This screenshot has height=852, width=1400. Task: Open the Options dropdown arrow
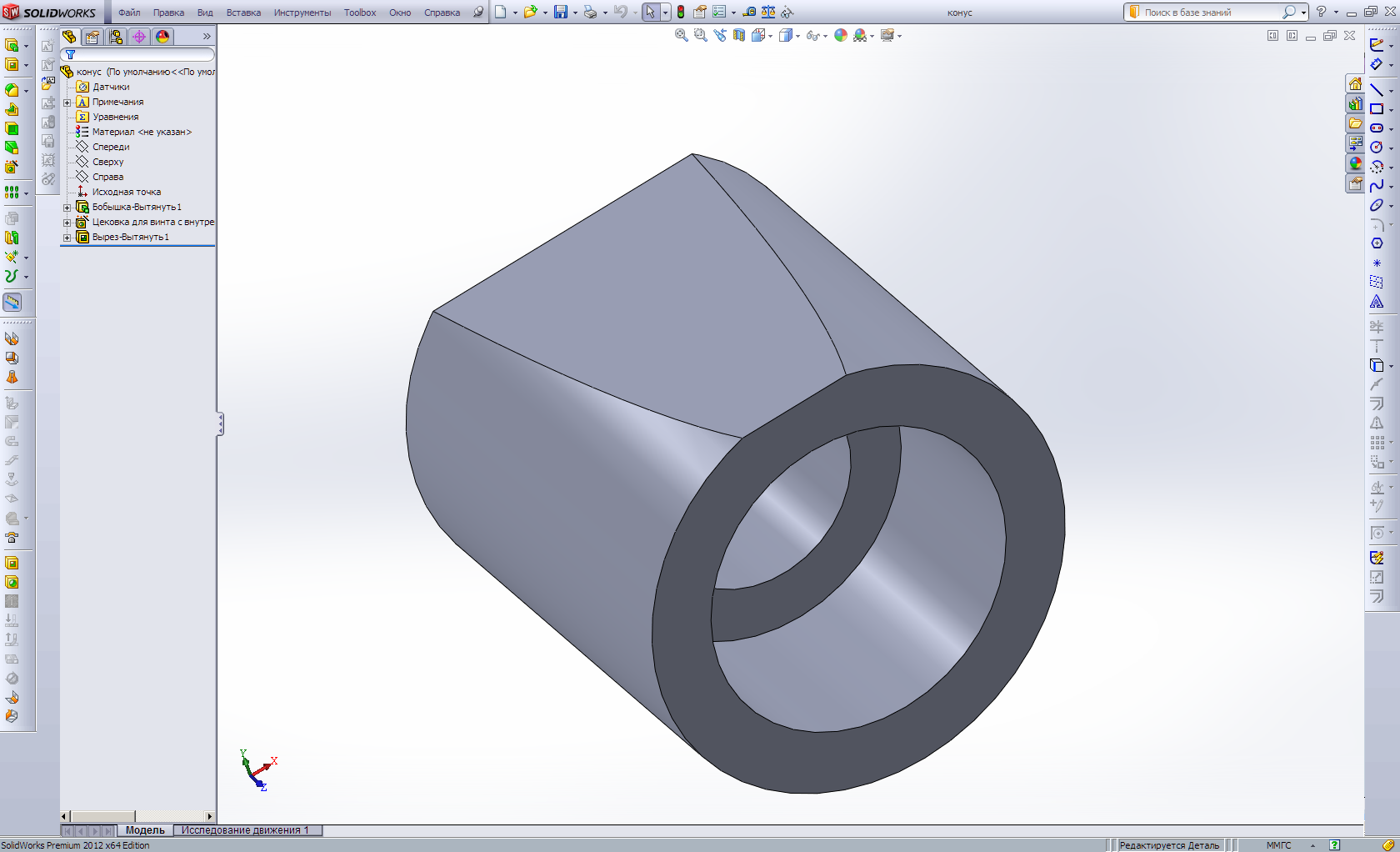733,13
